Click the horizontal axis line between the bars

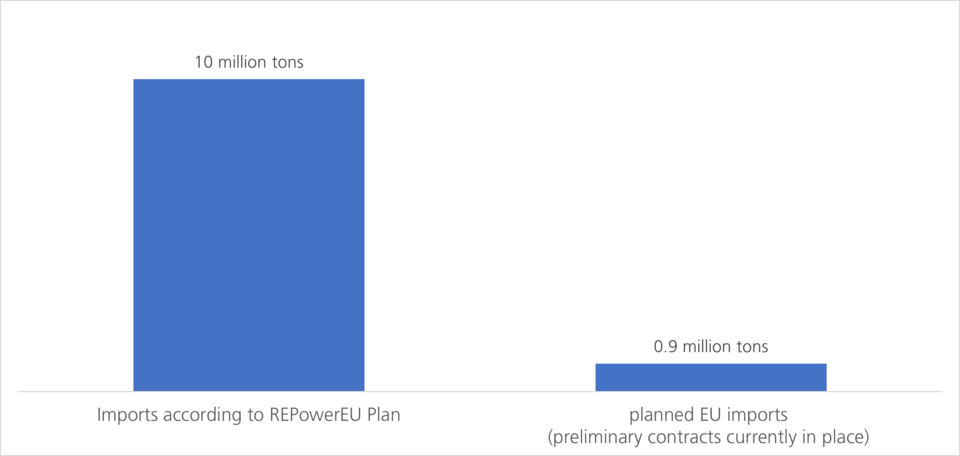tap(480, 391)
